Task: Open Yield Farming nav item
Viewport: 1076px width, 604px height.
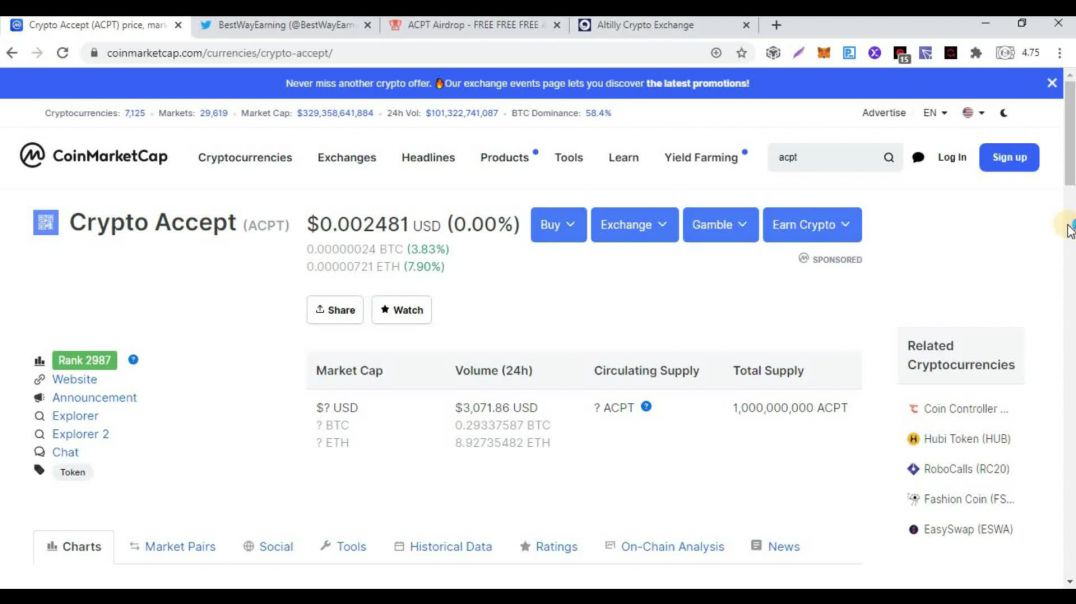Action: pyautogui.click(x=701, y=157)
